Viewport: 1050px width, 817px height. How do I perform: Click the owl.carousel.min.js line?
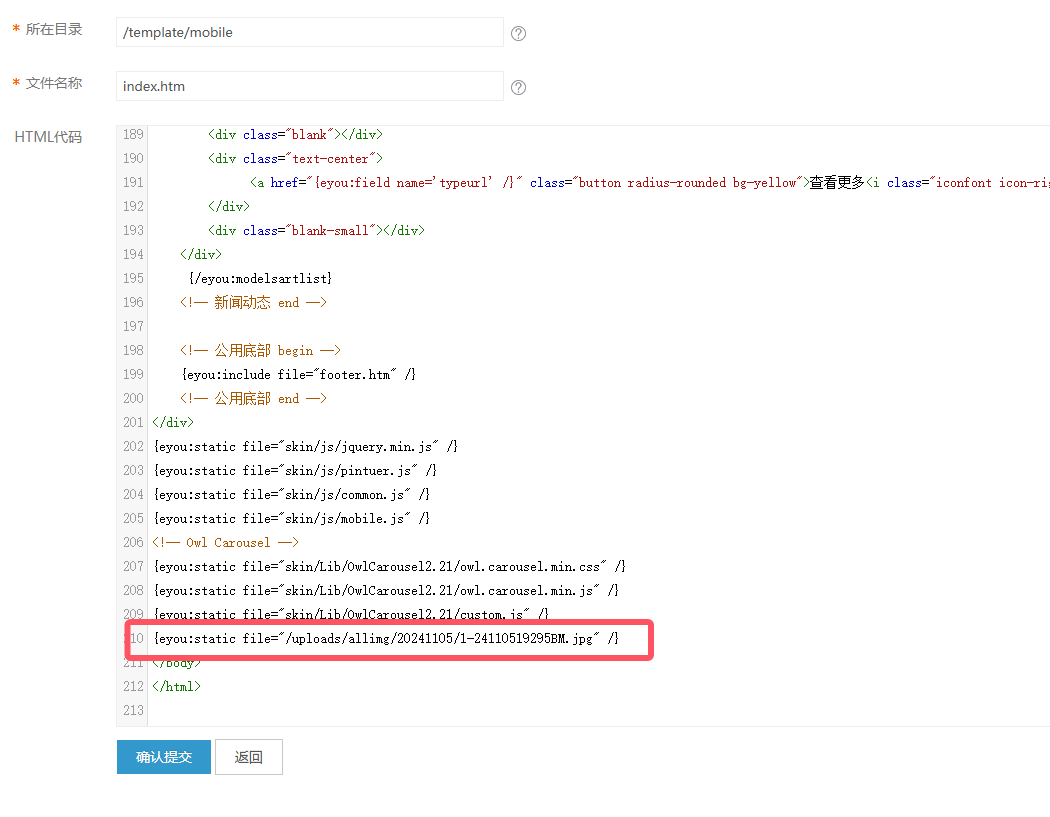[385, 590]
